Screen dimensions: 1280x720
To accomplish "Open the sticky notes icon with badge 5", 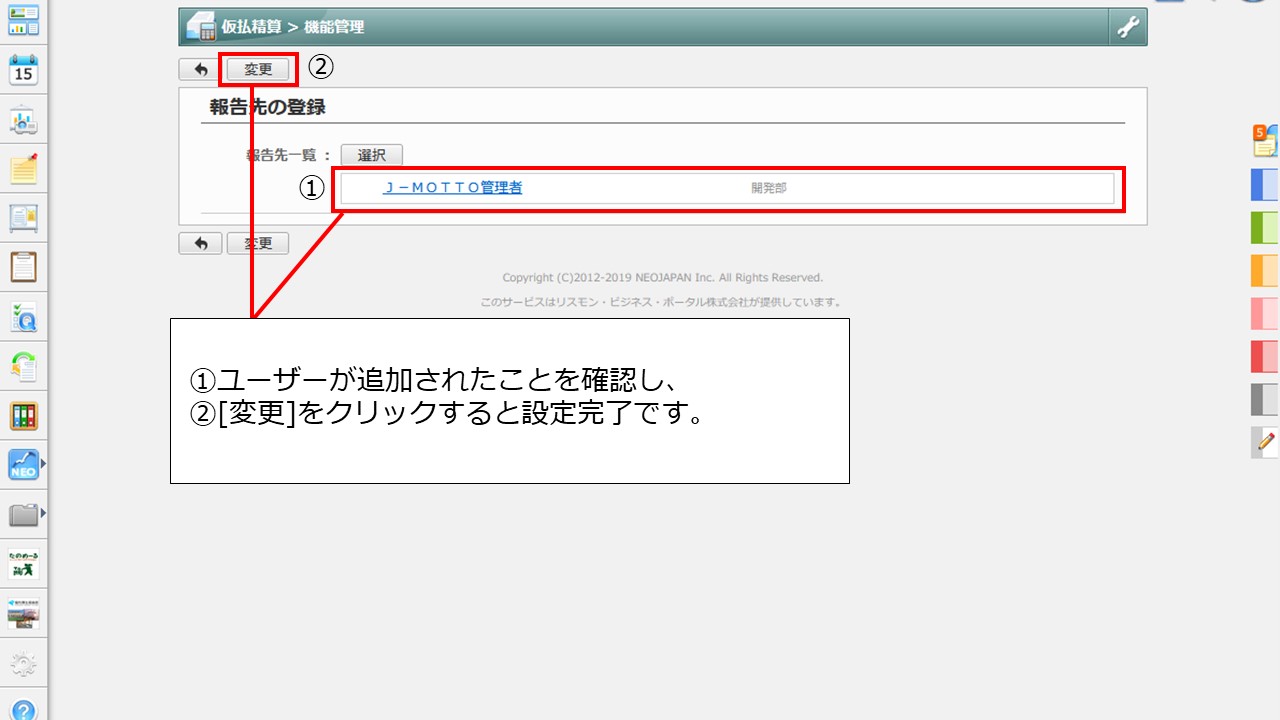I will pyautogui.click(x=1266, y=140).
